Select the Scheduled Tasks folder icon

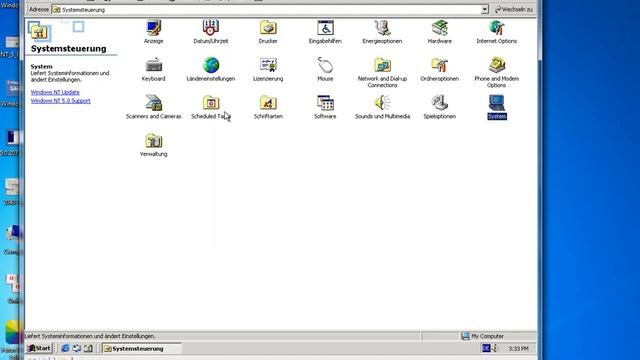211,107
